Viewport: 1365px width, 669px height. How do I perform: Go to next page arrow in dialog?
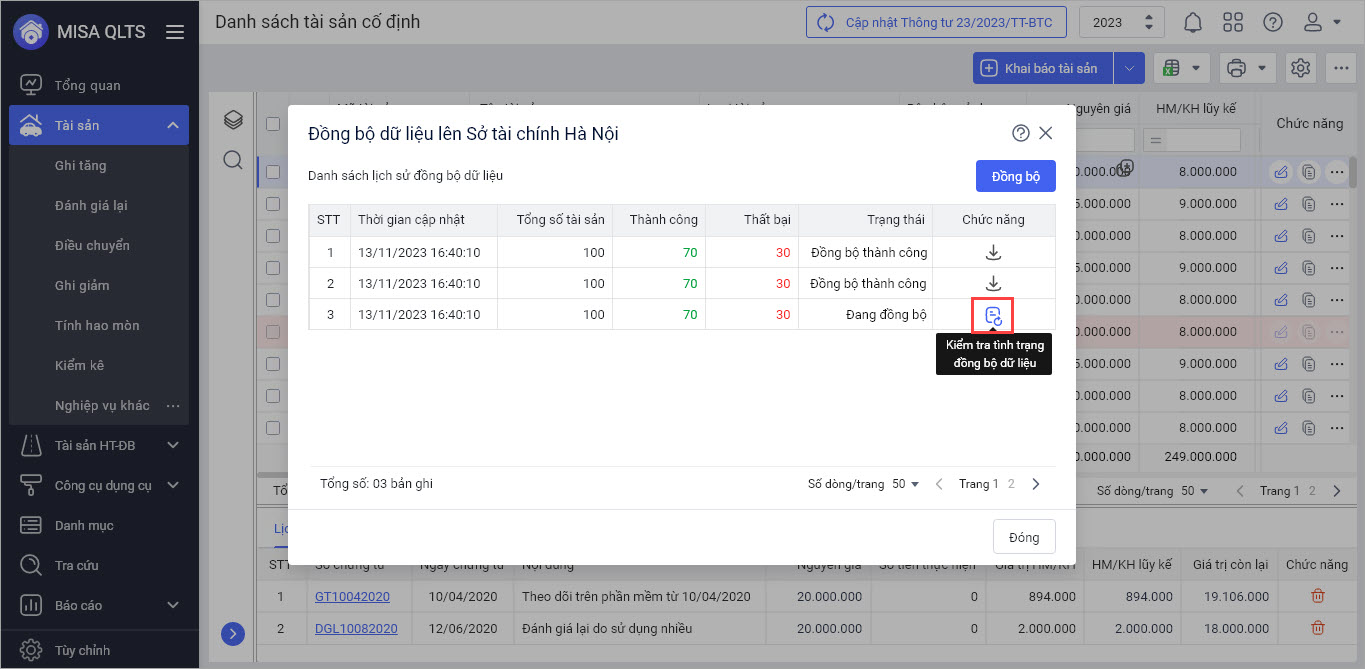tap(1036, 484)
